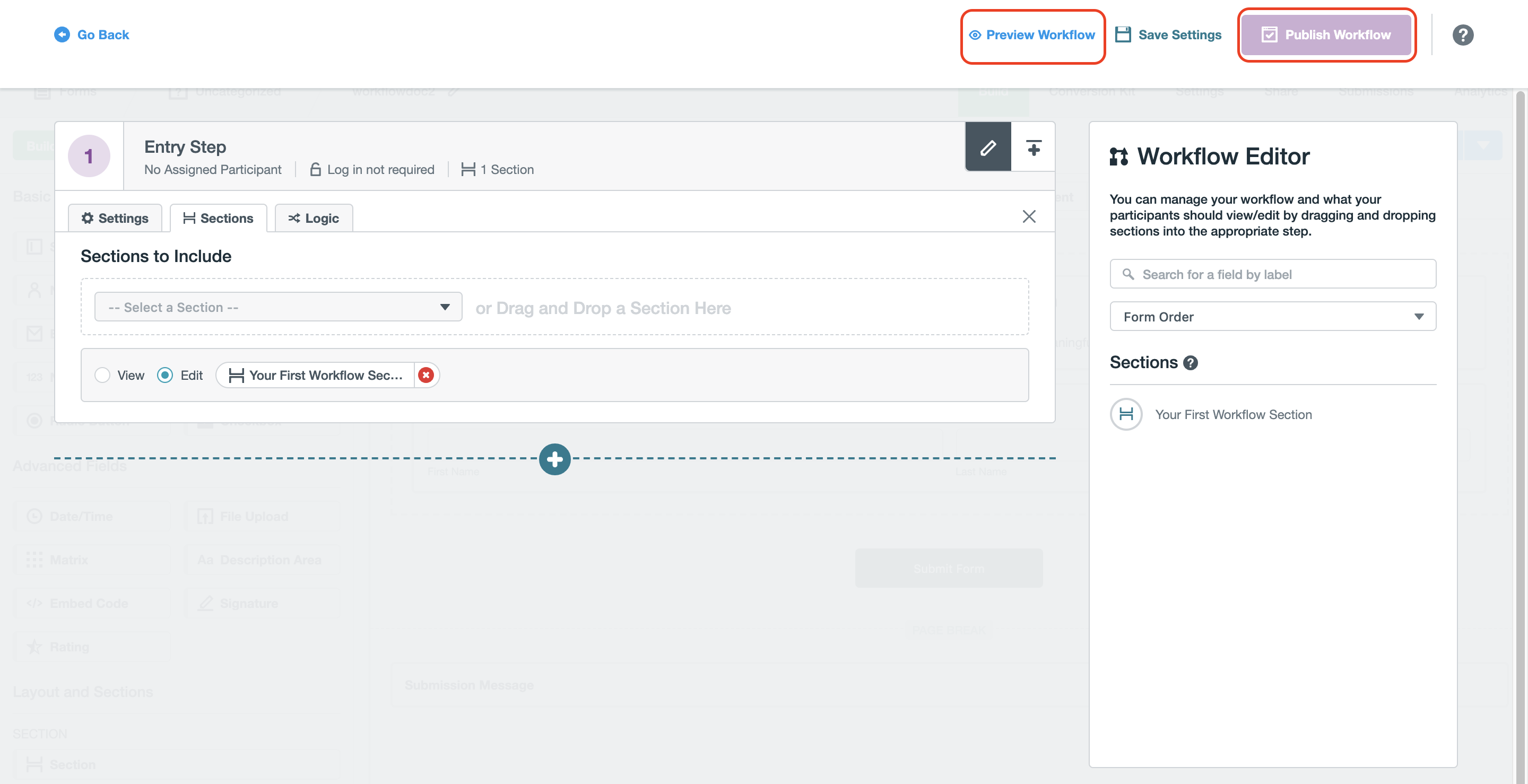Screen dimensions: 1528x784
Task: Click the add step above icon
Action: (x=1034, y=147)
